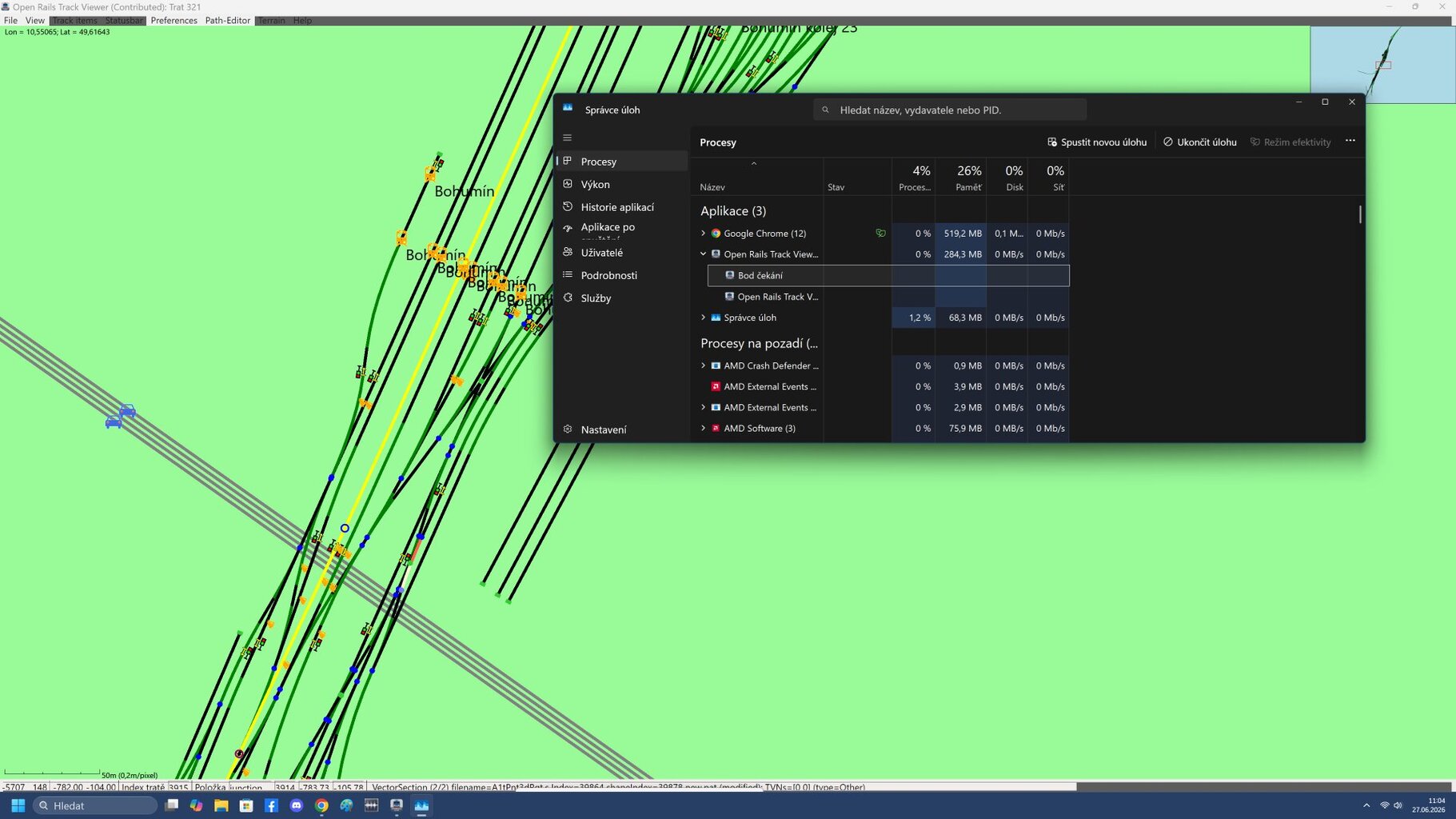The height and width of the screenshot is (819, 1456).
Task: Open Historie aplikací icon in sidebar
Action: [x=568, y=206]
